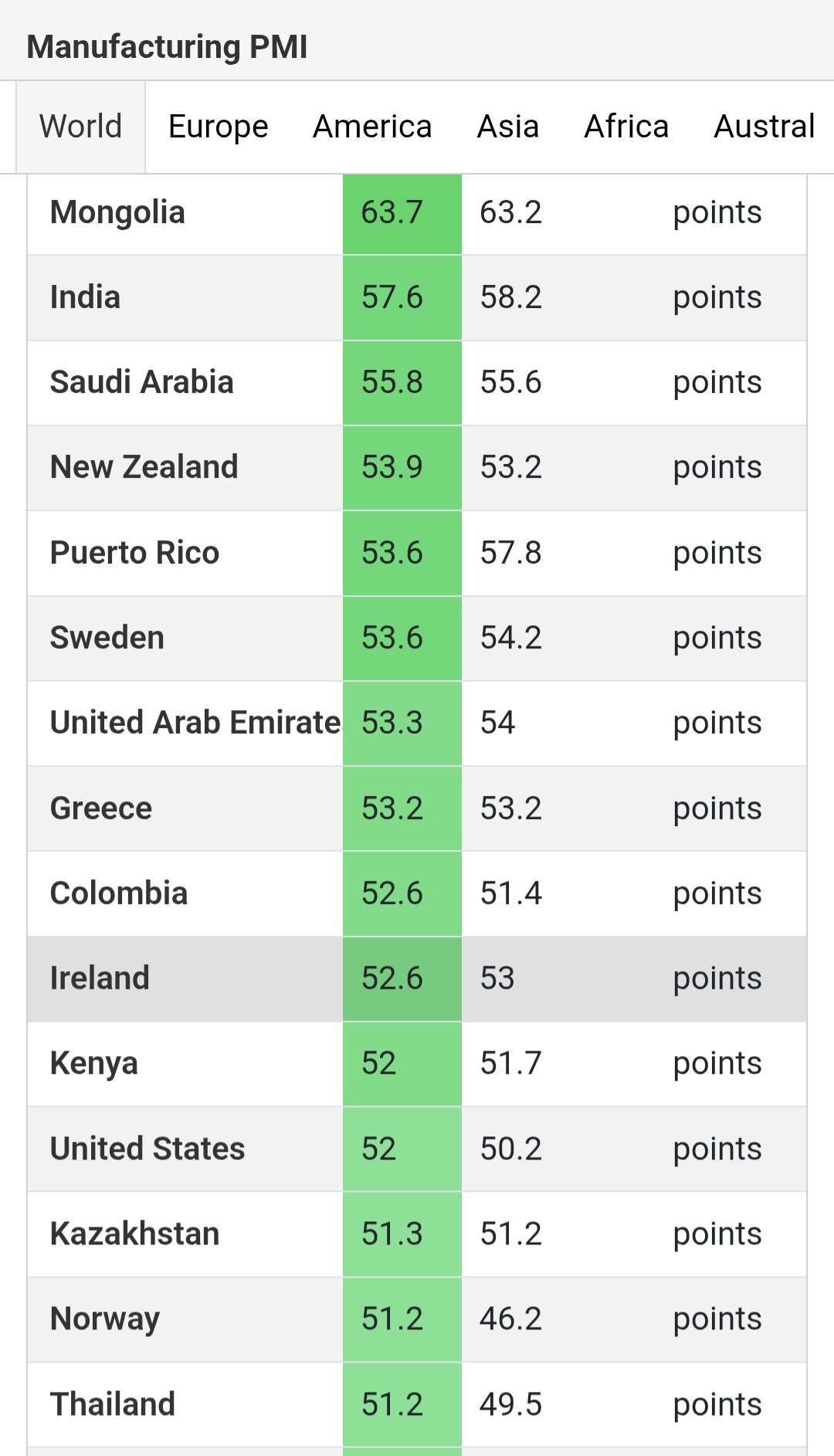Open the America tab
834x1456 pixels.
pyautogui.click(x=371, y=127)
